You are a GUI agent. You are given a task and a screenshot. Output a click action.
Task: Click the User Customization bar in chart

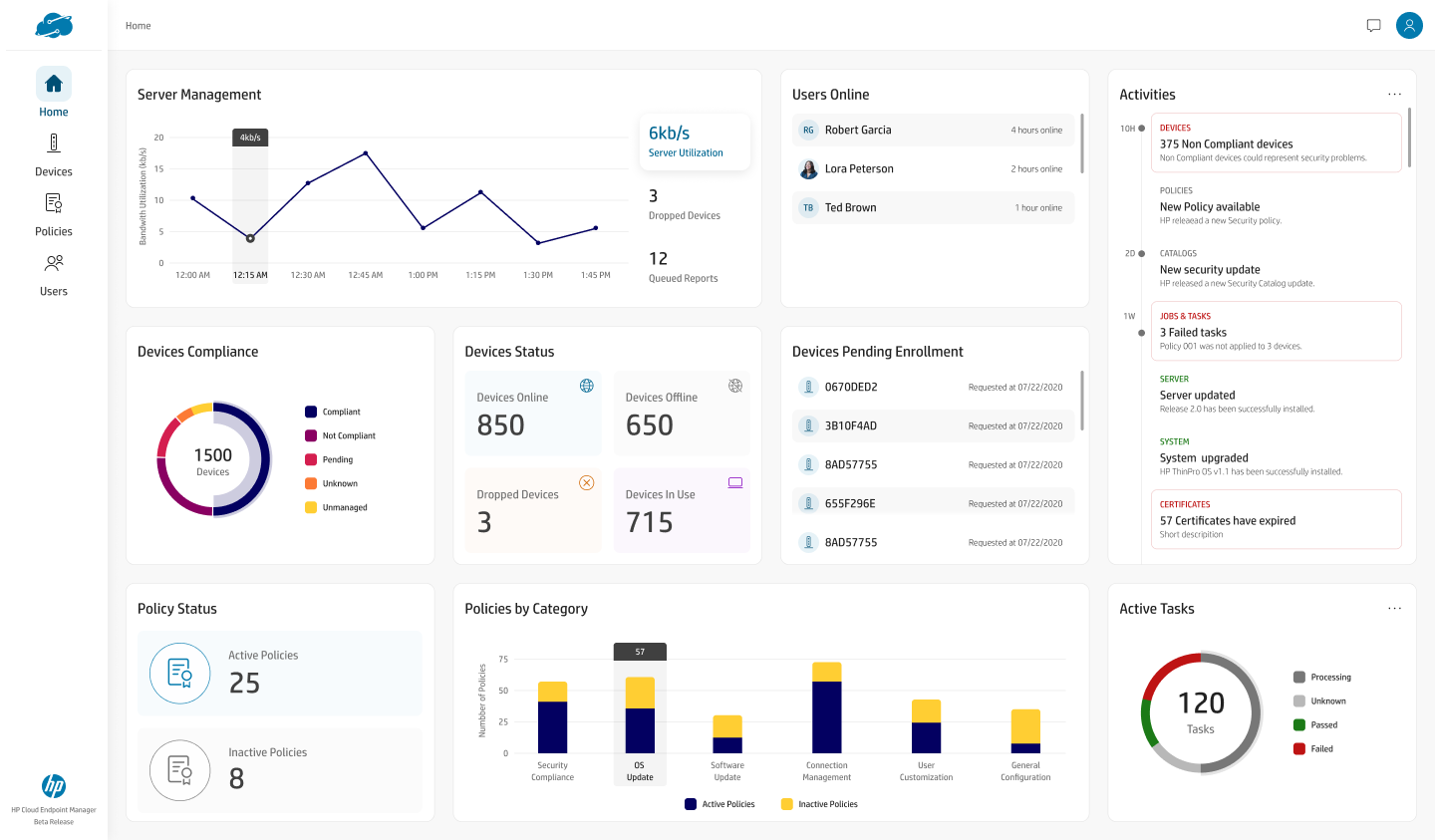click(x=927, y=726)
